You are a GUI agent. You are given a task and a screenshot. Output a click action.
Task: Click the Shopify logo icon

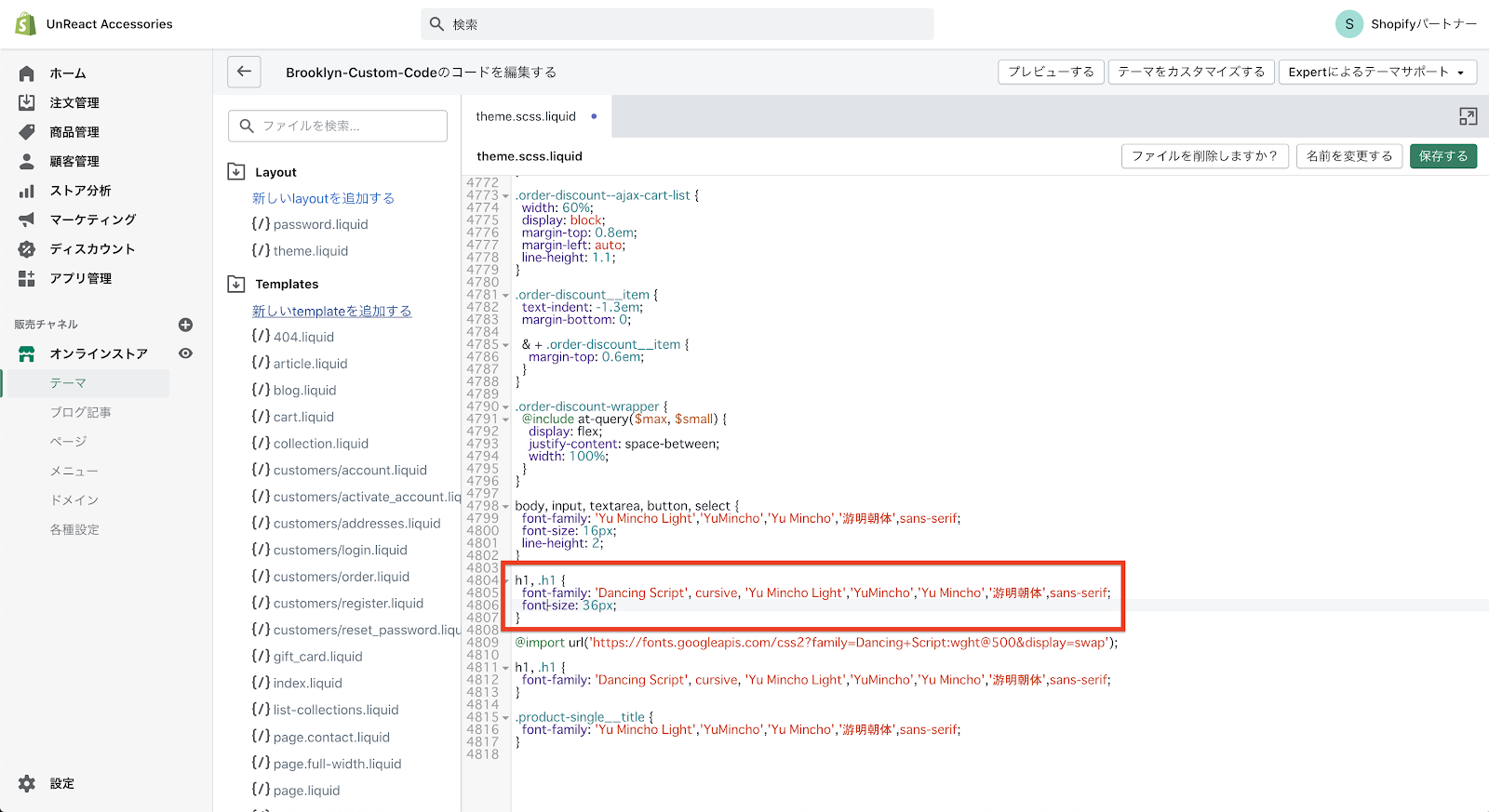pyautogui.click(x=25, y=24)
